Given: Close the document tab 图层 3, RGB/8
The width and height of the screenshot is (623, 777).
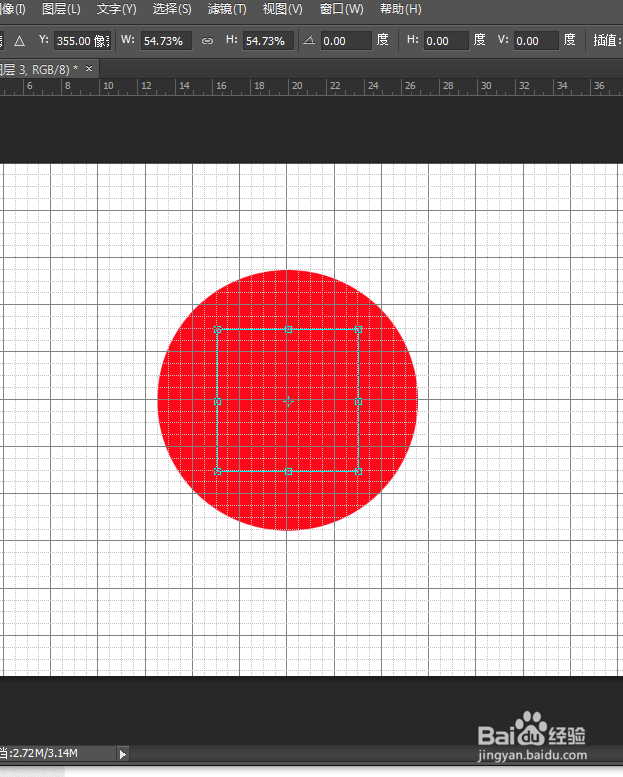Looking at the screenshot, I should (x=89, y=68).
